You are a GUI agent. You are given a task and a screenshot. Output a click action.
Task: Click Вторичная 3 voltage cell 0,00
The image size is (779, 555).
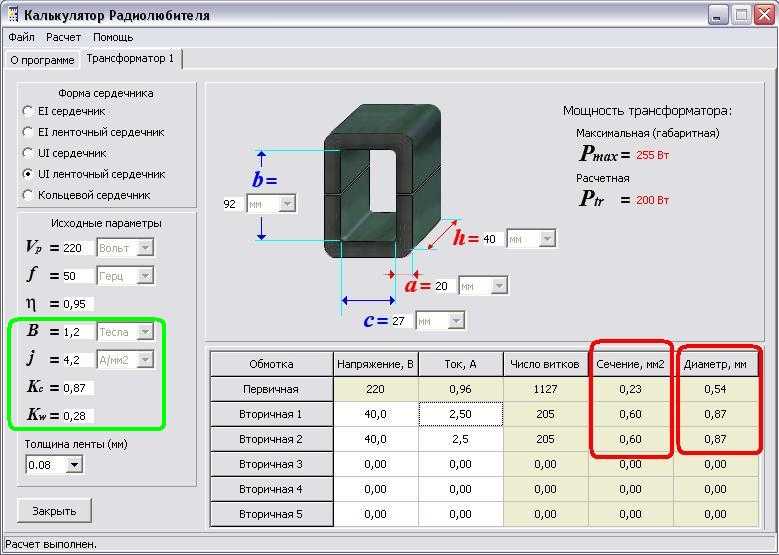(x=376, y=464)
